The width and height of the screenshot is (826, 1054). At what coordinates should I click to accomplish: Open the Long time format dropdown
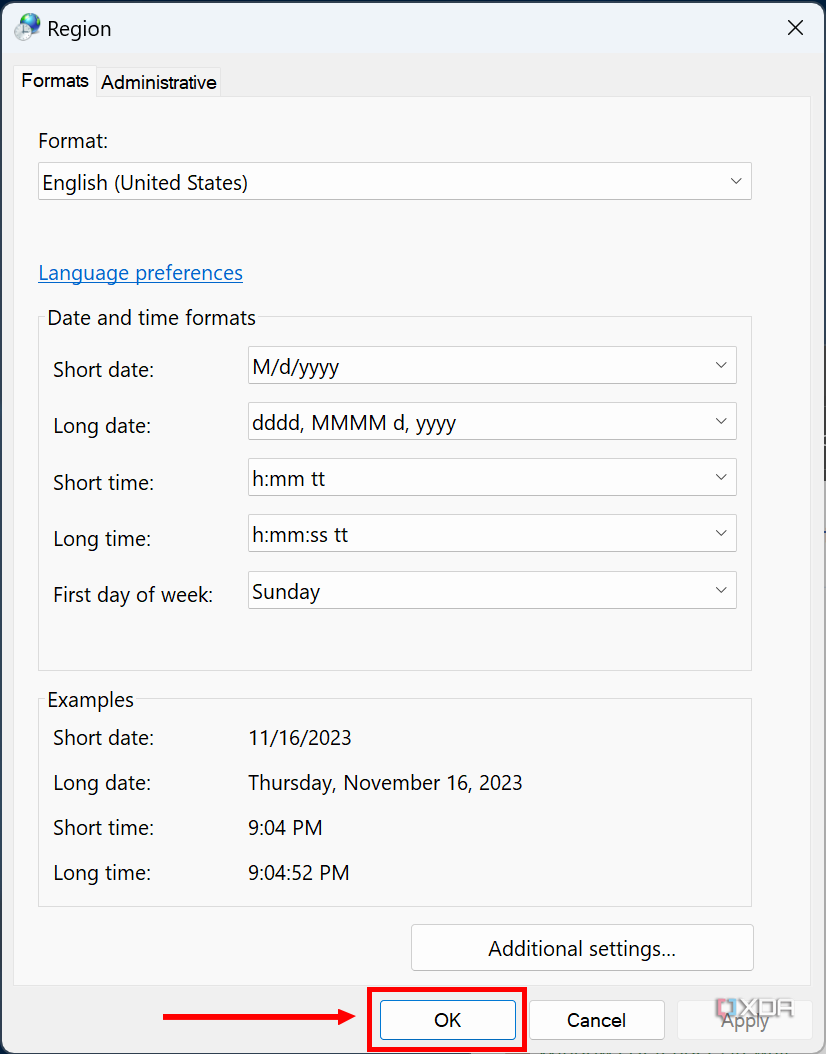[492, 534]
